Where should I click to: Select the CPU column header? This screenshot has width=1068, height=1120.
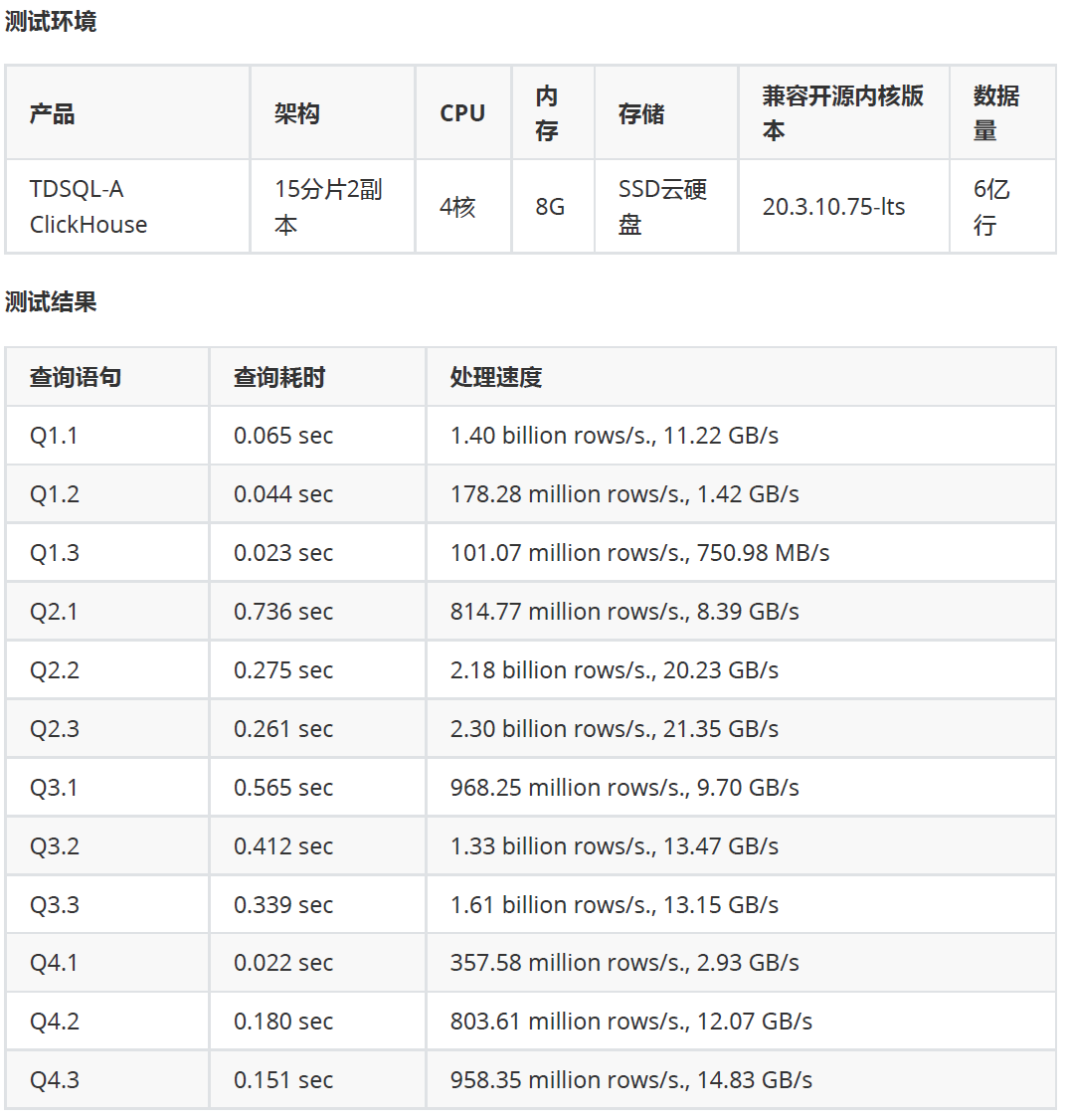pyautogui.click(x=463, y=112)
